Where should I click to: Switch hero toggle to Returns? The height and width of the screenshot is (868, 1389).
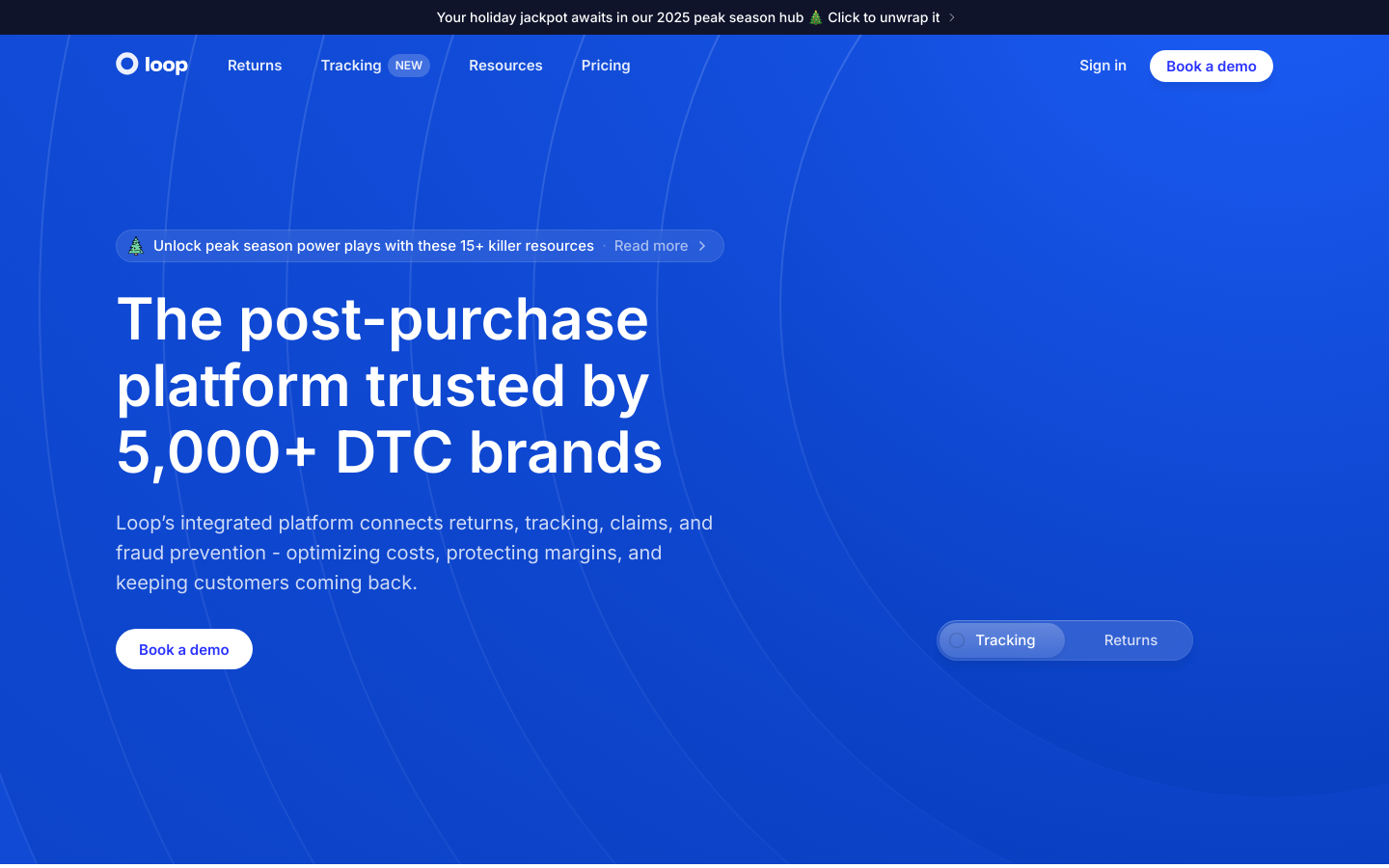(x=1130, y=640)
